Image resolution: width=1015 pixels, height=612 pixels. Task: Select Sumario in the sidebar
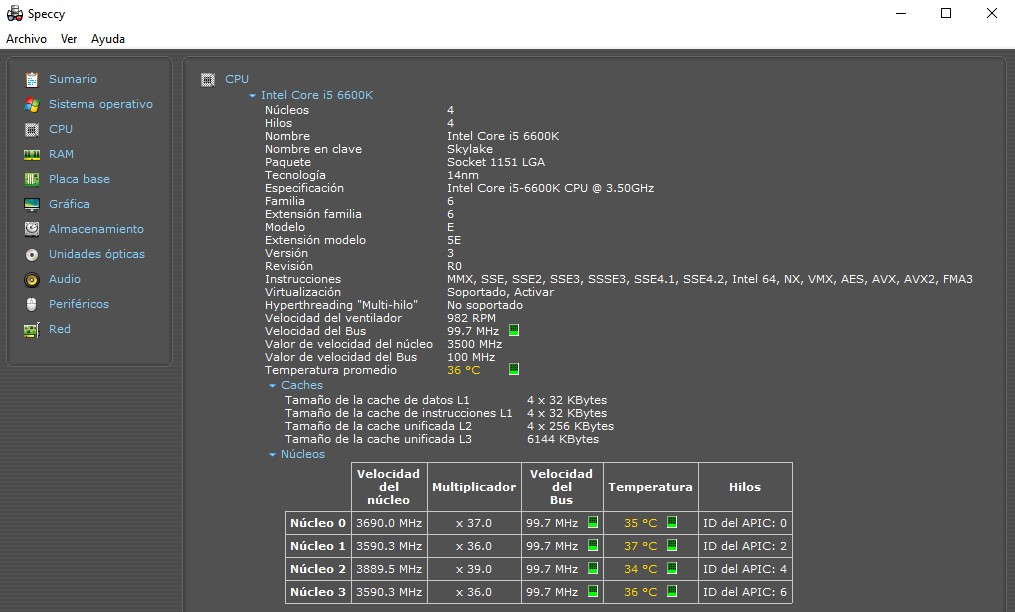pos(35,78)
